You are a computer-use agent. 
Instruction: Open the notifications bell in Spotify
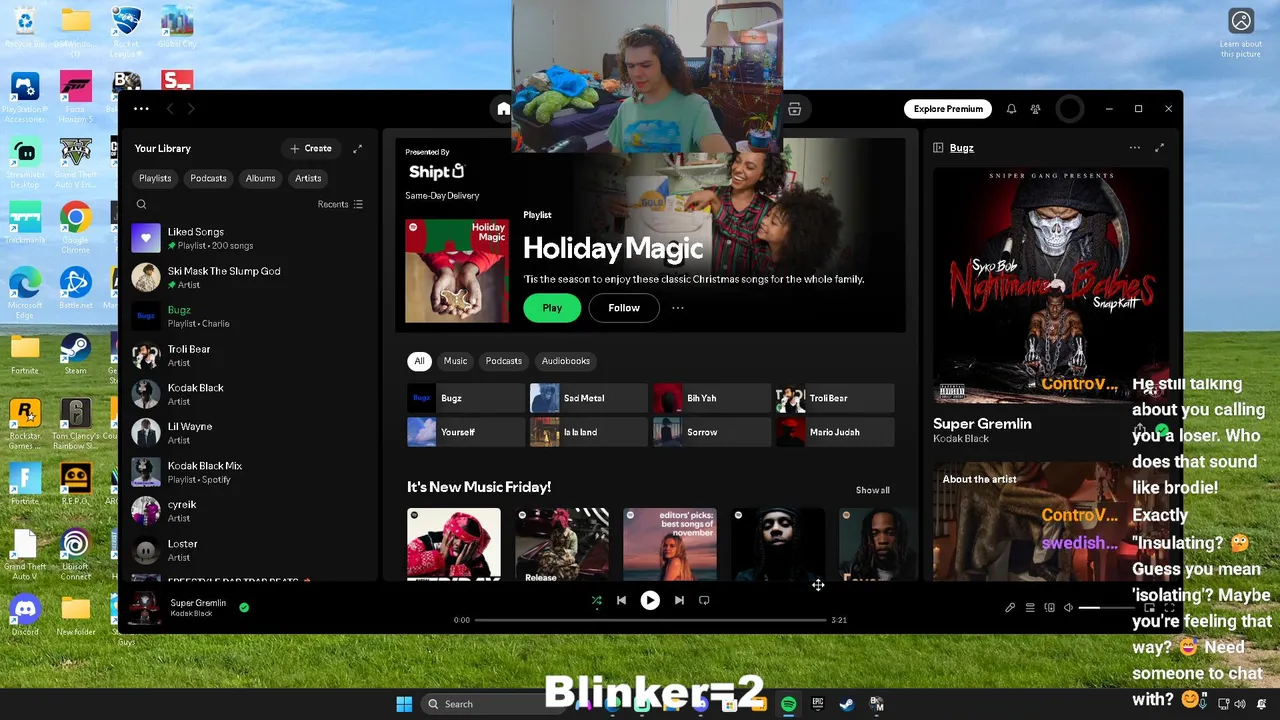(1011, 109)
